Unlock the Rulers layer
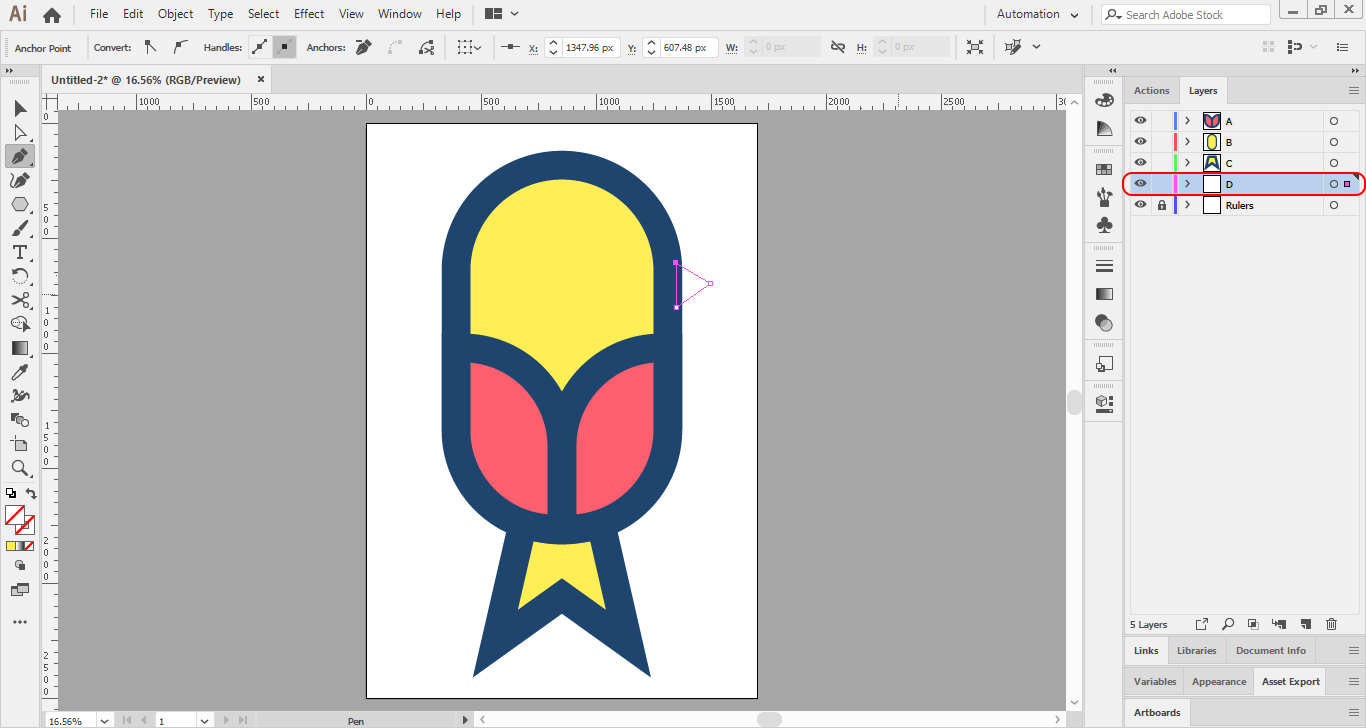Image resolution: width=1366 pixels, height=728 pixels. [x=1162, y=205]
